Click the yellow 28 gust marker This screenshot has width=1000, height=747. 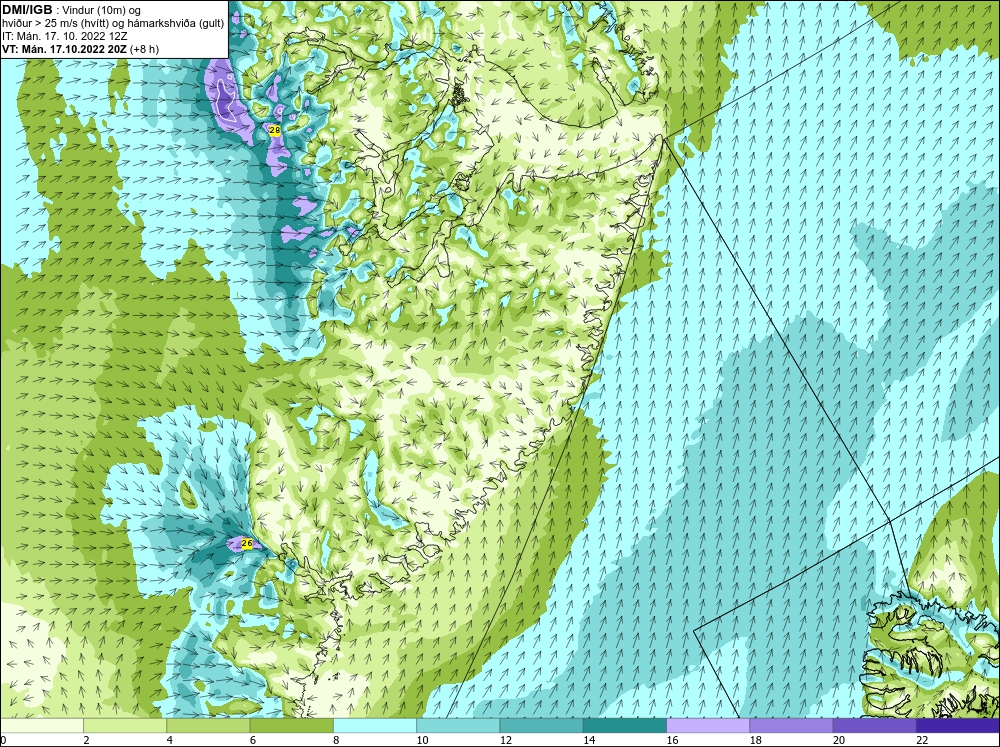pyautogui.click(x=275, y=130)
